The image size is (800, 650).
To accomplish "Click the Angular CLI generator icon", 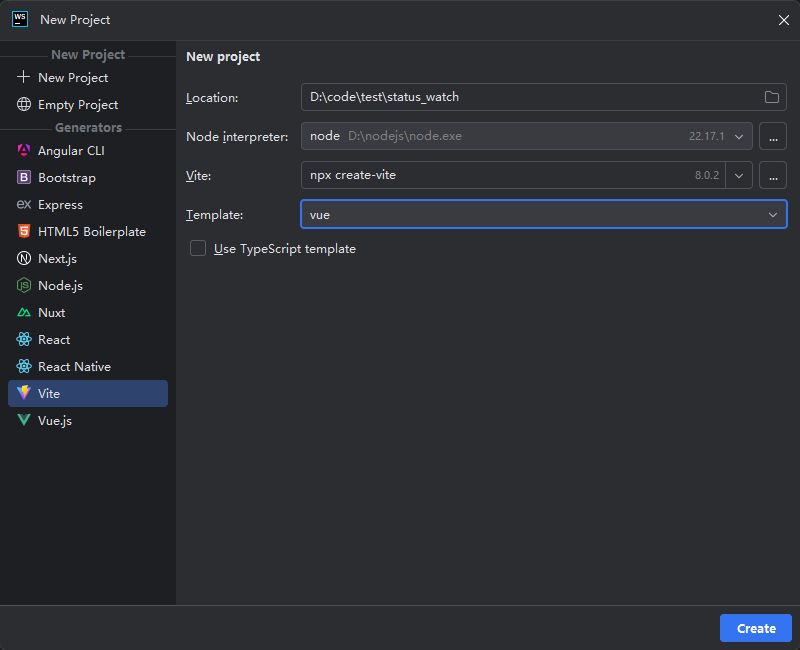I will tap(23, 150).
